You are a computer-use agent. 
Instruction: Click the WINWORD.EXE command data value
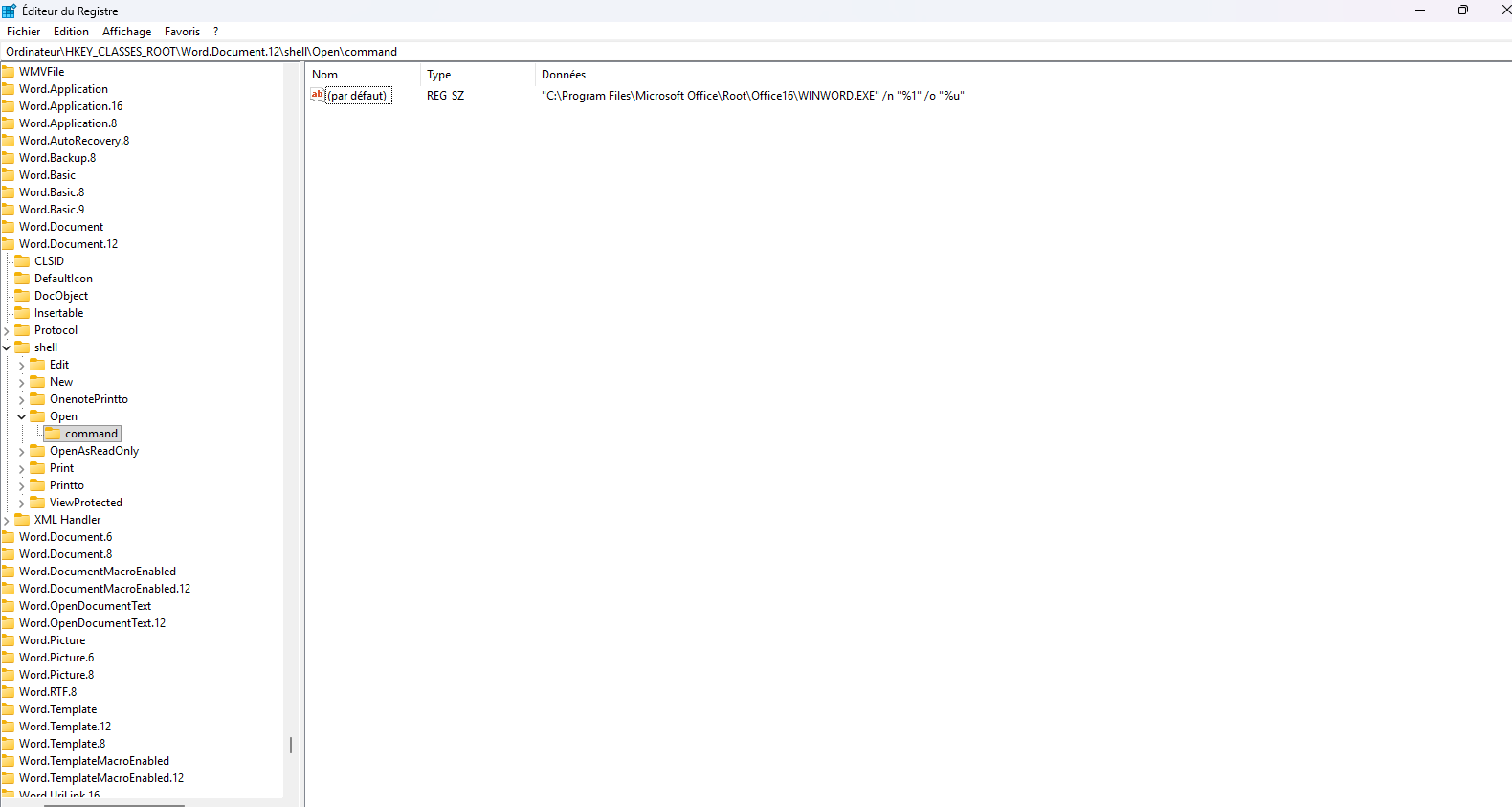752,96
